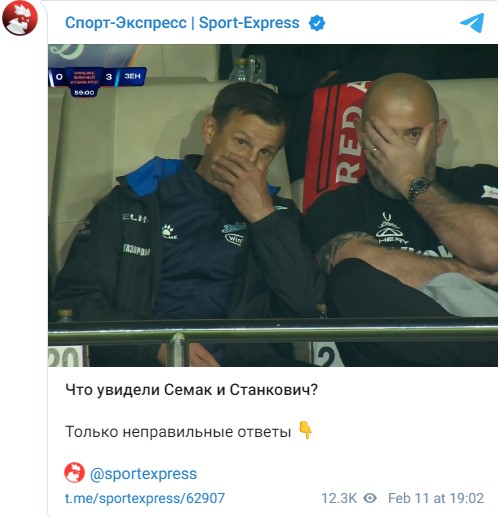Image resolution: width=498 pixels, height=517 pixels.
Task: Open the "Feb 11 at 19:02" timestamp link
Action: (x=436, y=498)
